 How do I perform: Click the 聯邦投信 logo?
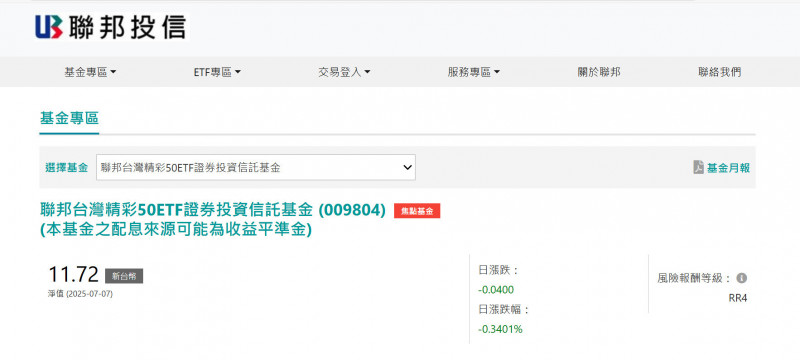click(111, 27)
